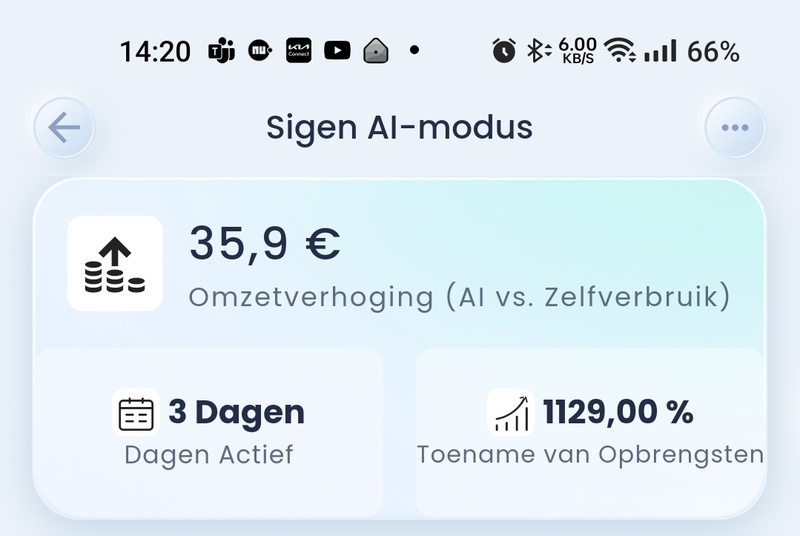Viewport: 800px width, 536px height.
Task: Tap the calendar icon beside 3 Dagen
Action: point(136,412)
